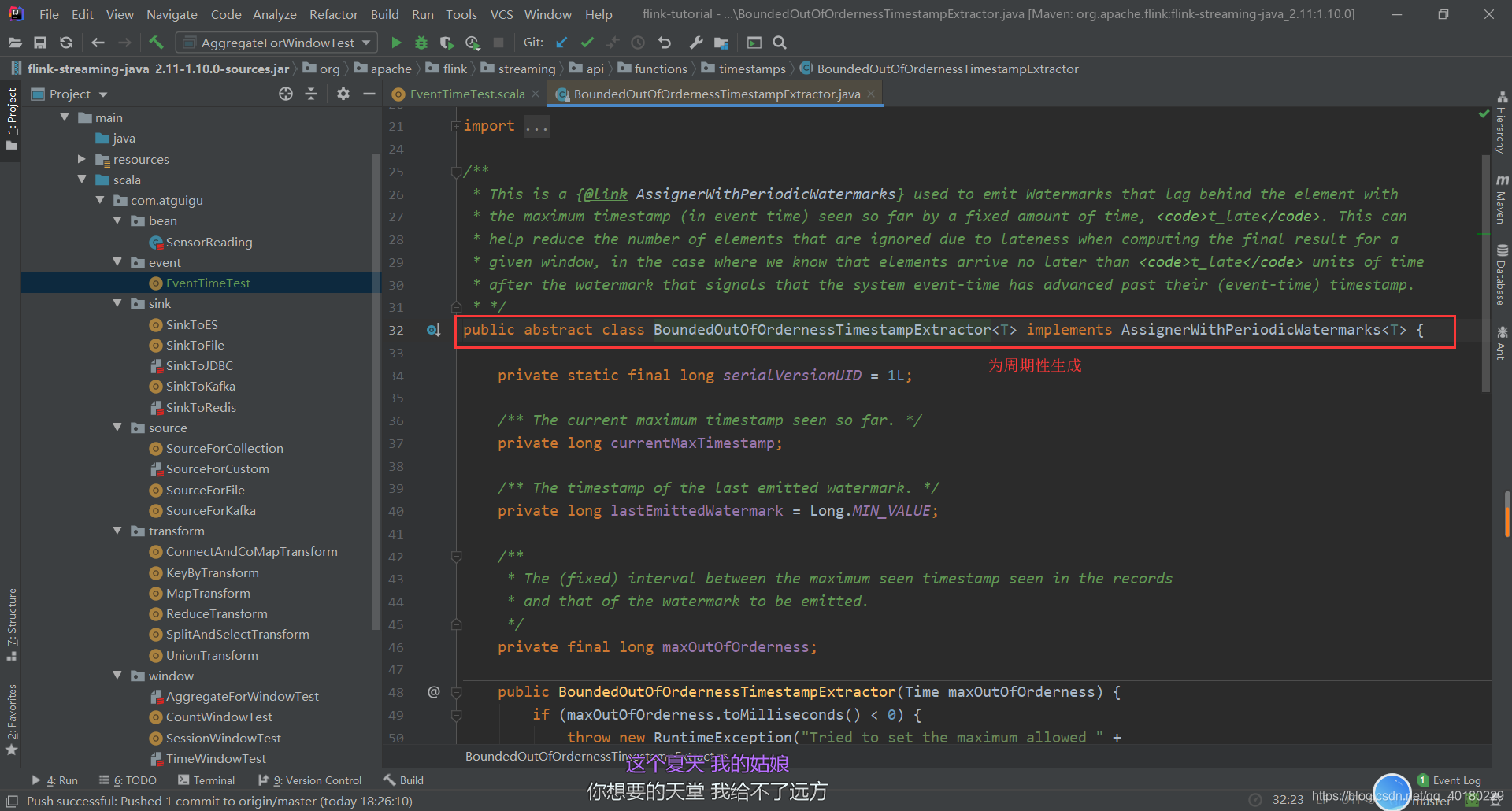Open the AggregateForWindowTest run configuration dropdown
The width and height of the screenshot is (1512, 811).
pos(276,43)
